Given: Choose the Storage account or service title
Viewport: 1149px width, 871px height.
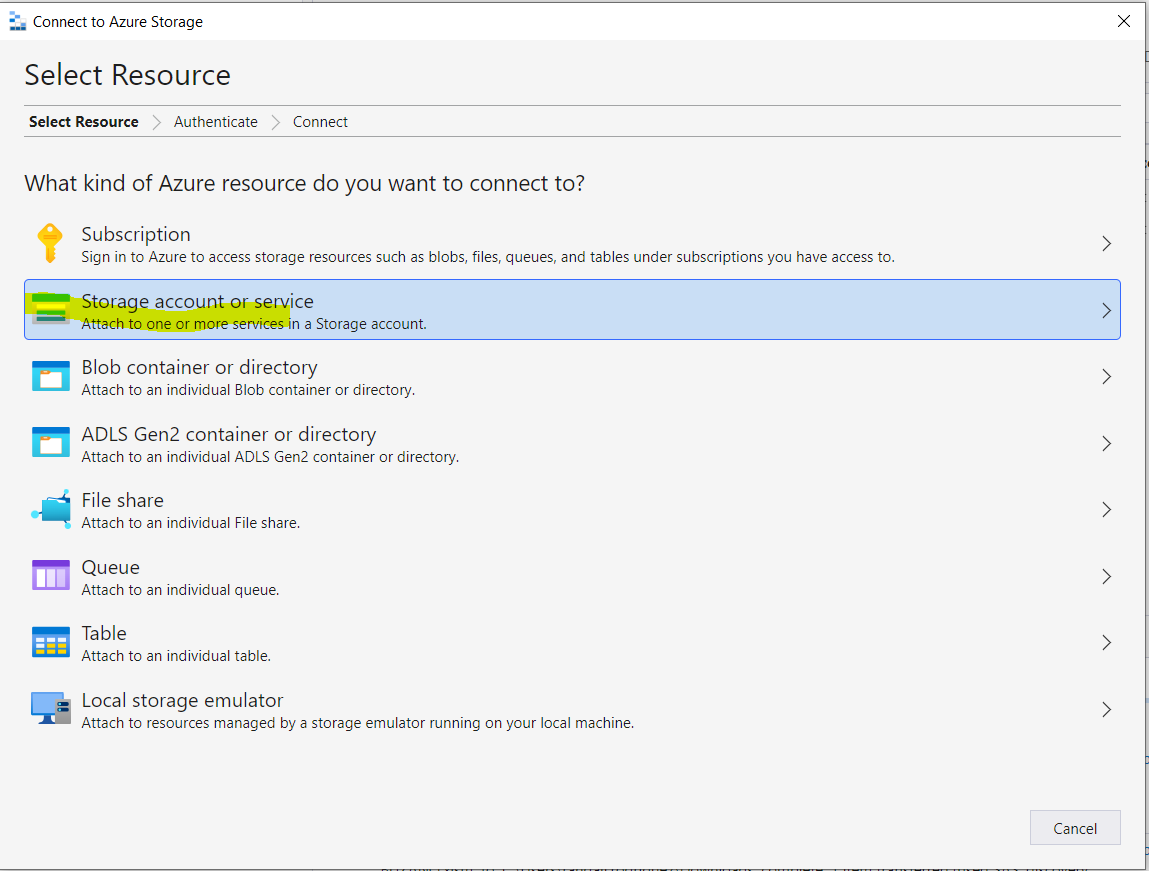Looking at the screenshot, I should tap(197, 301).
